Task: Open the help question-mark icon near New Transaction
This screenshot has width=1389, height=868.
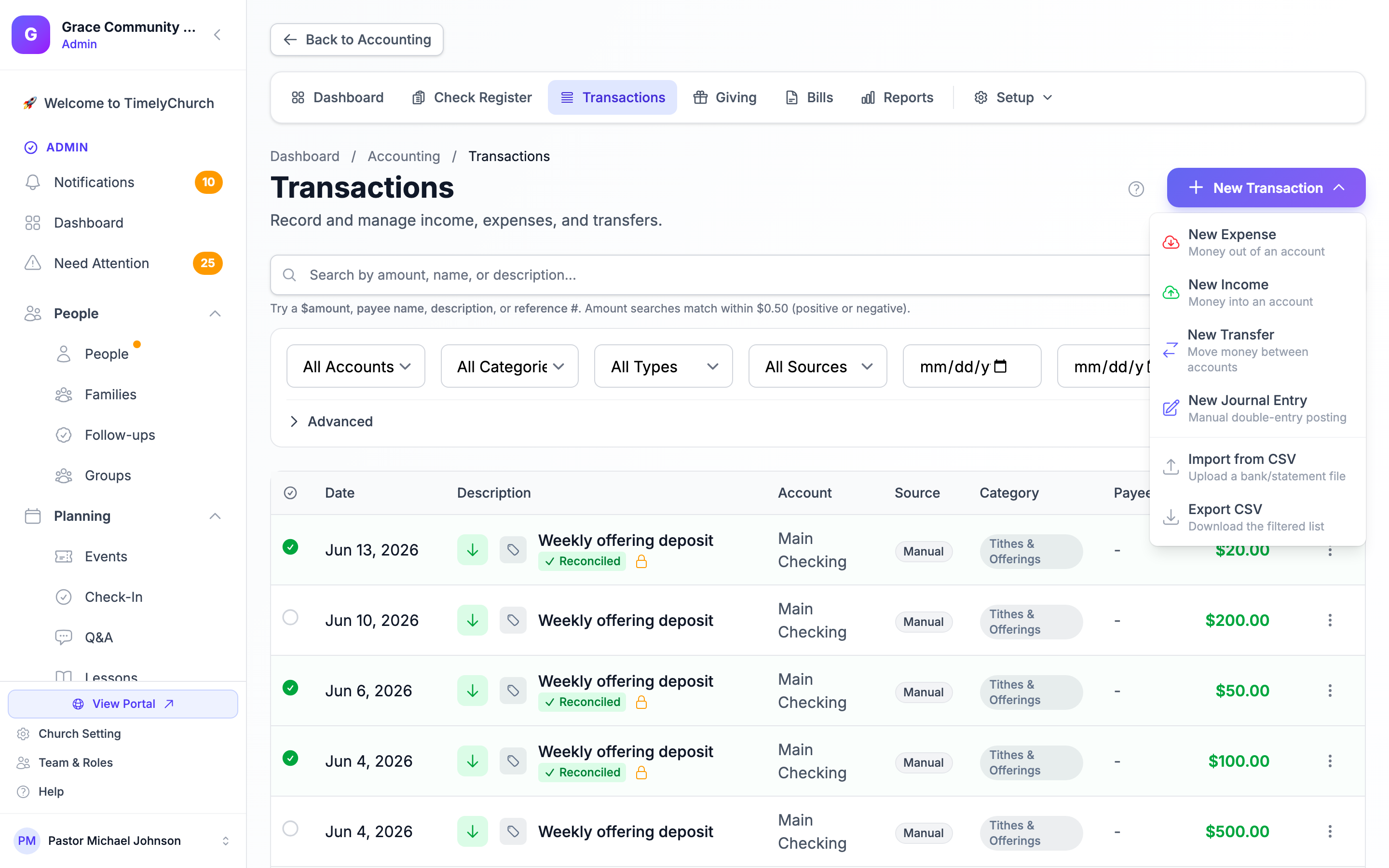Action: click(1136, 189)
